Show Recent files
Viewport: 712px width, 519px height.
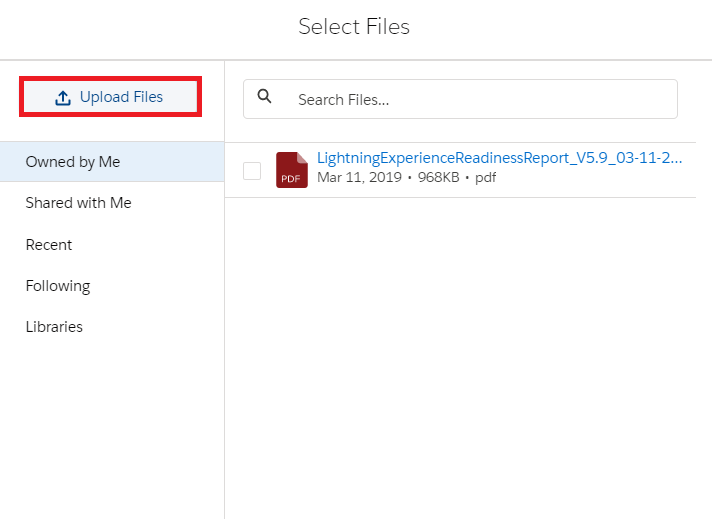click(x=49, y=245)
